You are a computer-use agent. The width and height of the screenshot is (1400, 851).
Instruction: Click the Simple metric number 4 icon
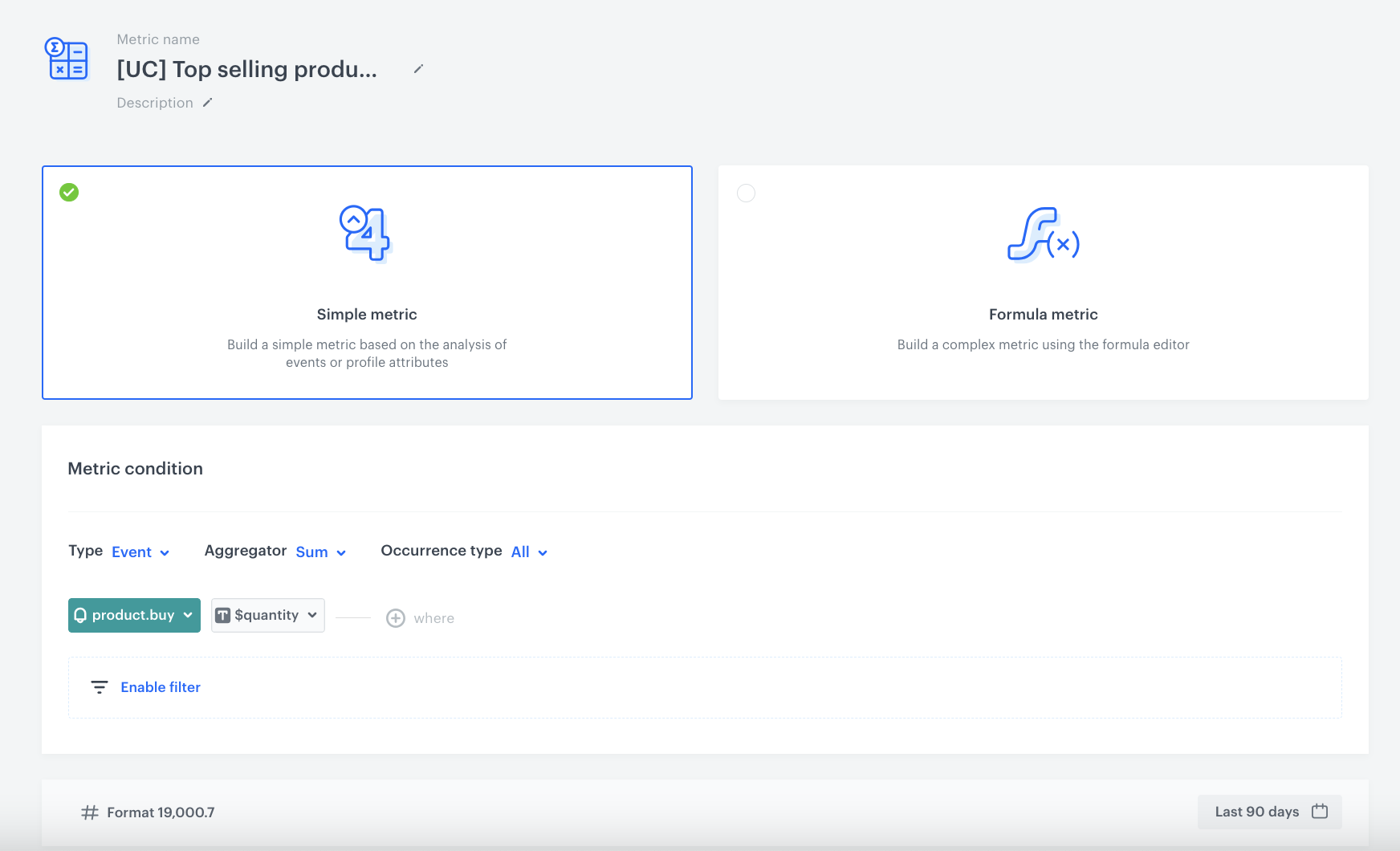pyautogui.click(x=365, y=233)
